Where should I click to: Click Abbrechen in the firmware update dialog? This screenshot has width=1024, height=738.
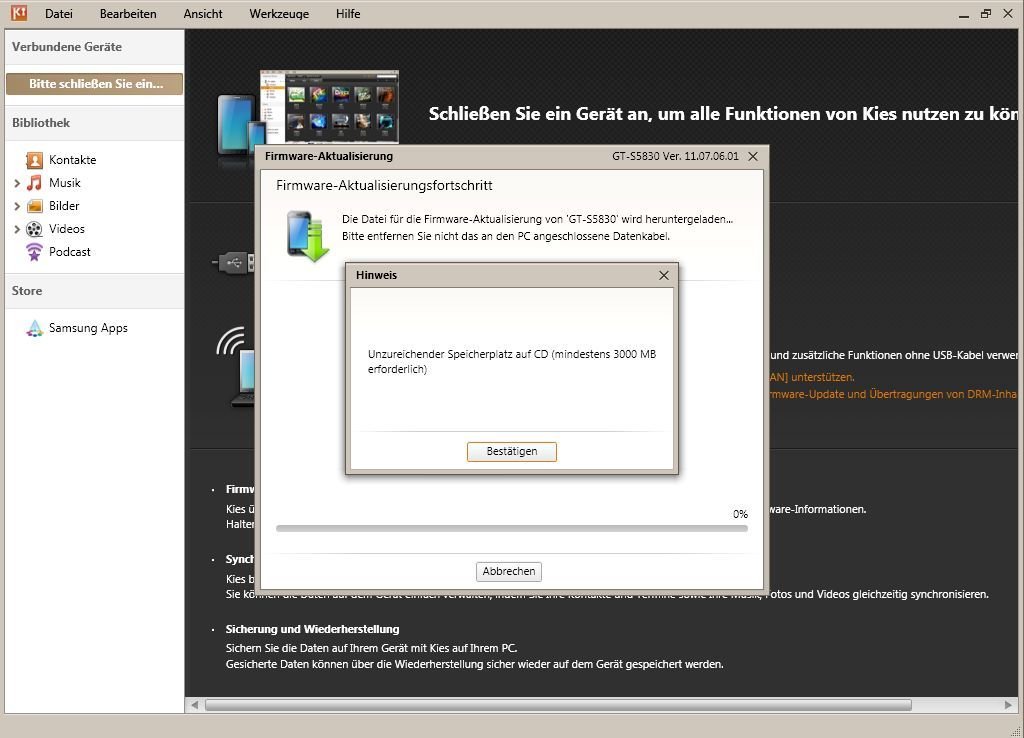pyautogui.click(x=509, y=571)
